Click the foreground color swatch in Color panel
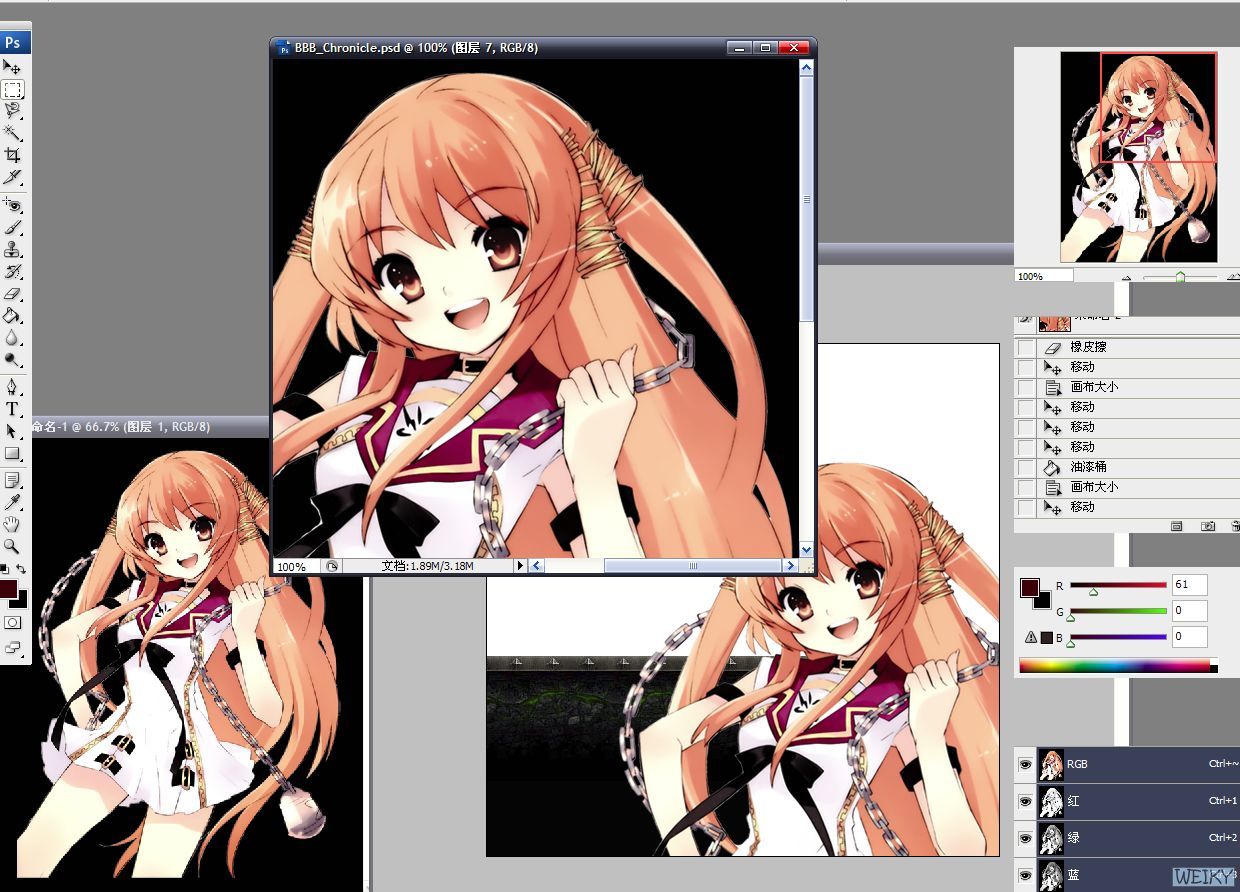Screen dimensions: 1240x892 (x=1030, y=588)
